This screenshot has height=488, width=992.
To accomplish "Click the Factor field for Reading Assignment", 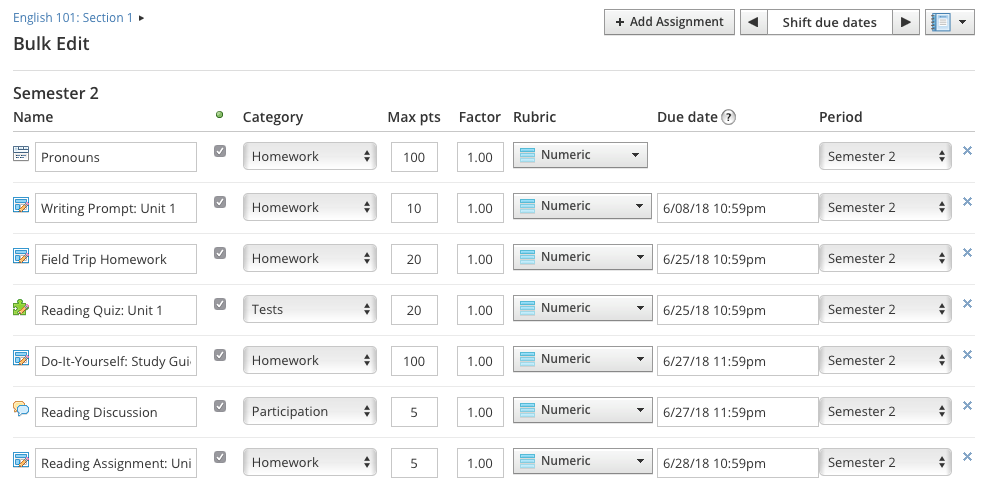I will point(480,463).
